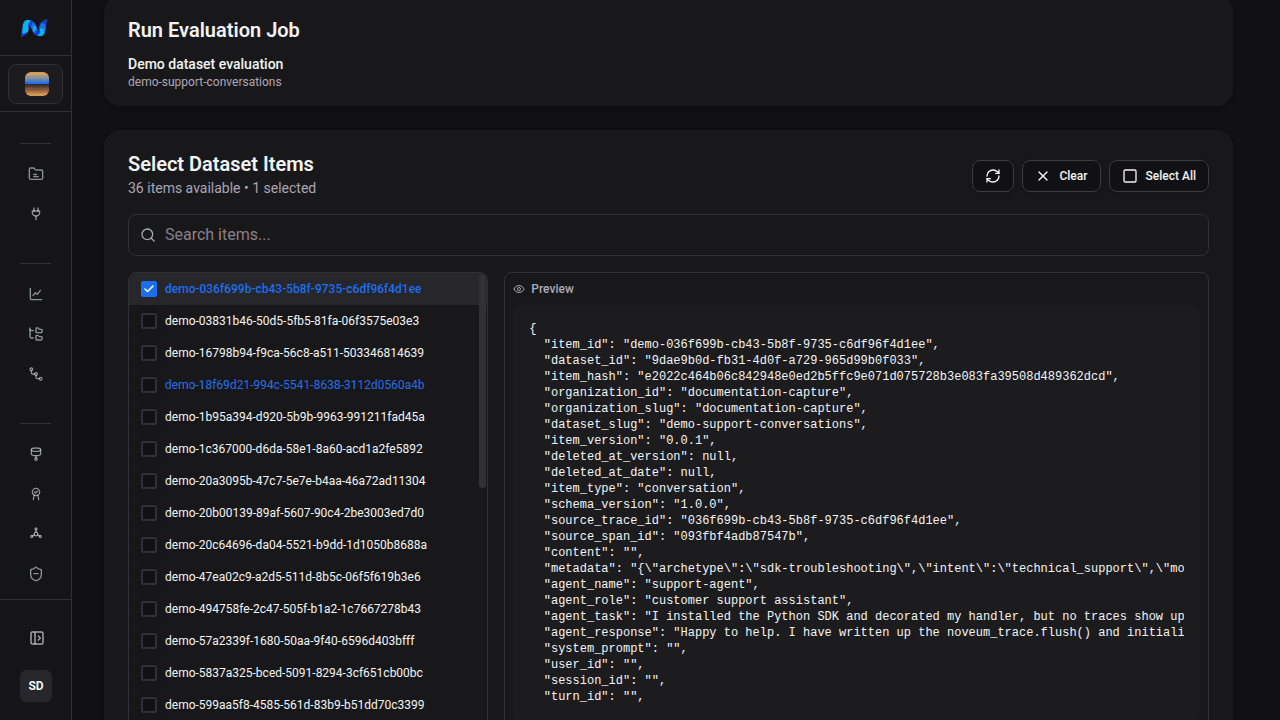Screen dimensions: 1280x720
Task: Click the Run Evaluation Job heading
Action: pyautogui.click(x=214, y=30)
